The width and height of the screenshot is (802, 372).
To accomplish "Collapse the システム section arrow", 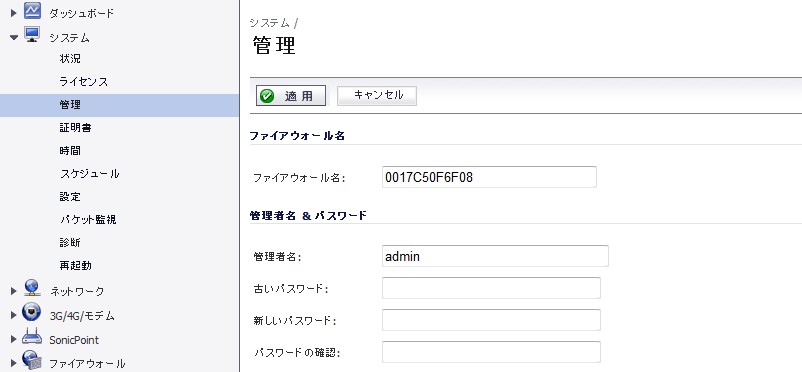I will (x=14, y=37).
